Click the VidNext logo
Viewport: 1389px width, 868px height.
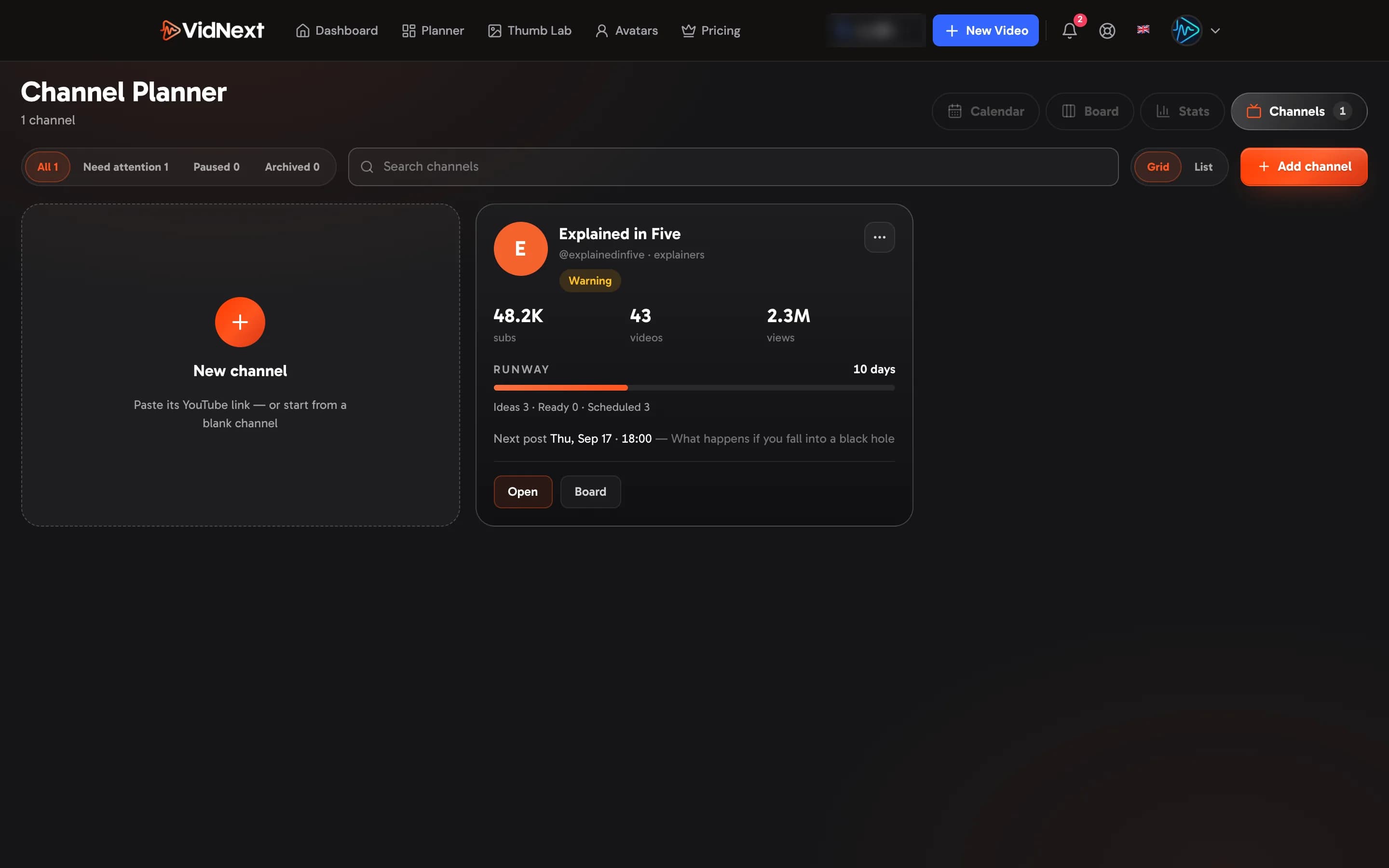[x=212, y=30]
